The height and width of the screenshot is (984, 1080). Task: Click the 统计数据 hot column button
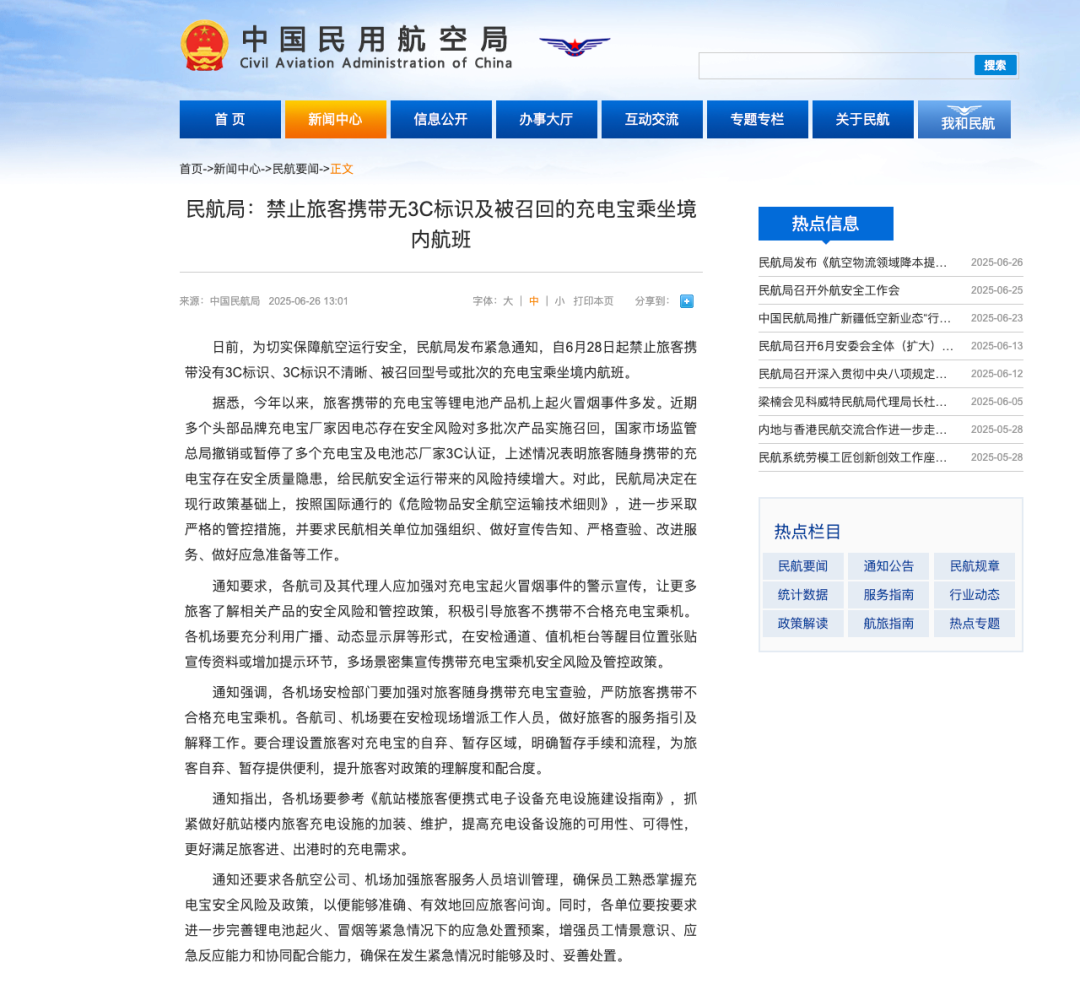(x=803, y=594)
